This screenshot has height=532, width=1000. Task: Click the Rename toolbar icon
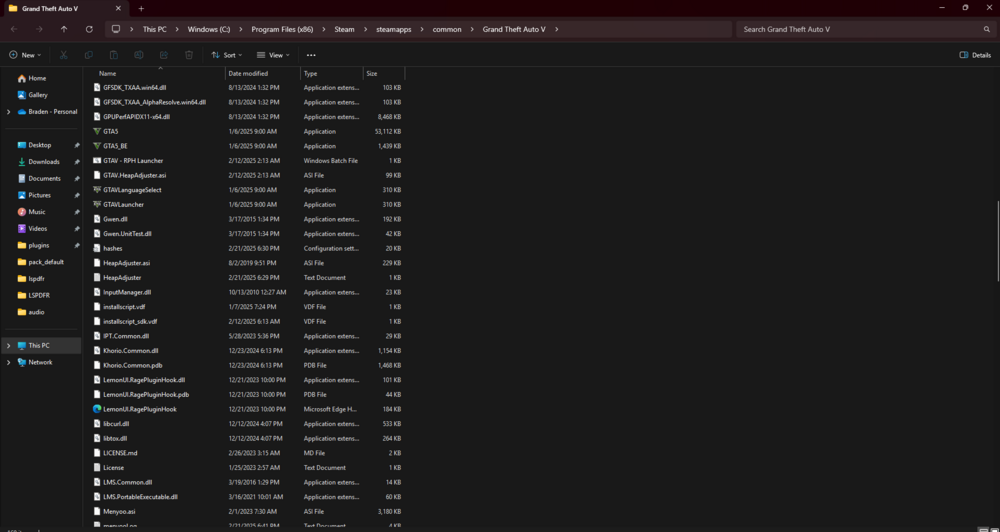[x=138, y=55]
